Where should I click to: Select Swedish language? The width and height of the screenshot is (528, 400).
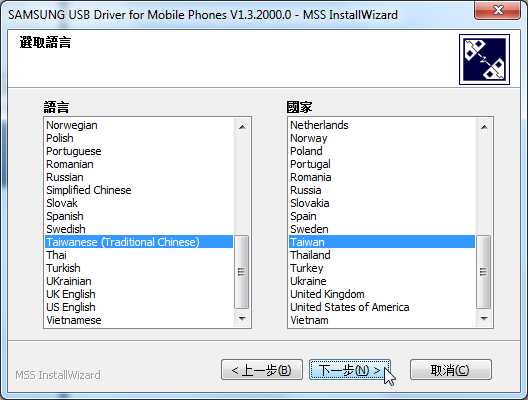click(139, 229)
